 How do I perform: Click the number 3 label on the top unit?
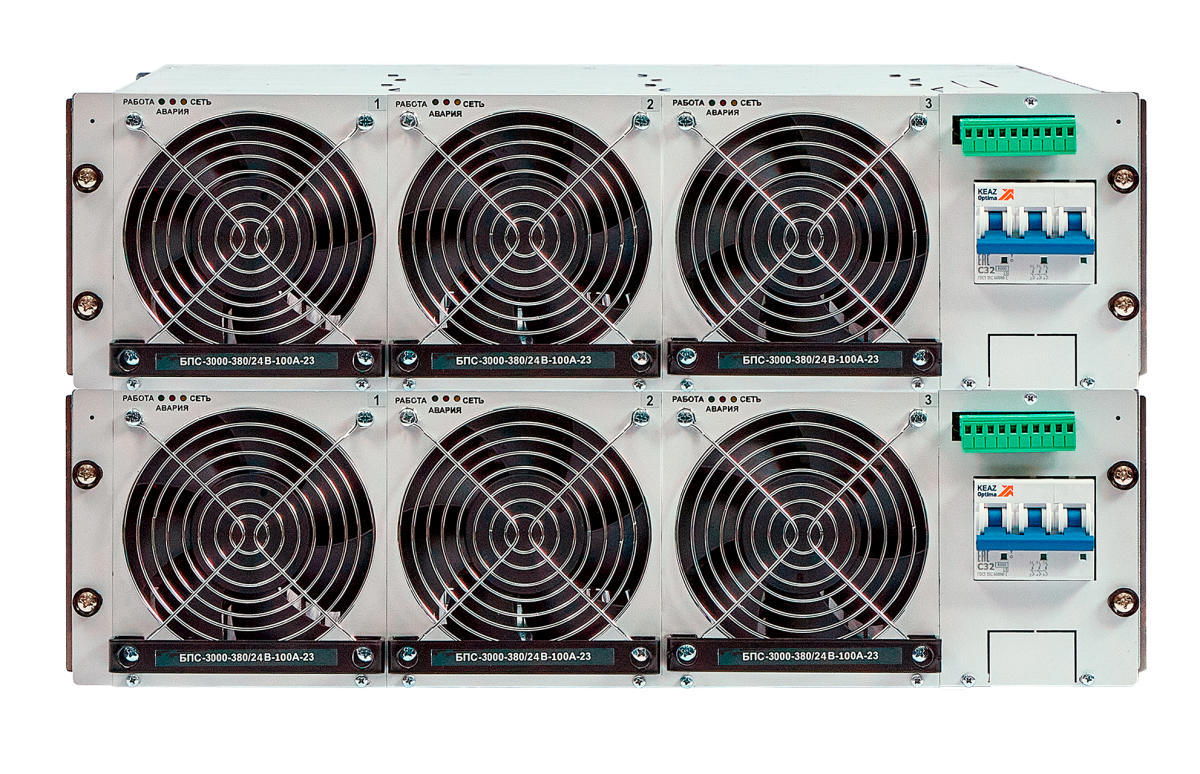click(928, 104)
